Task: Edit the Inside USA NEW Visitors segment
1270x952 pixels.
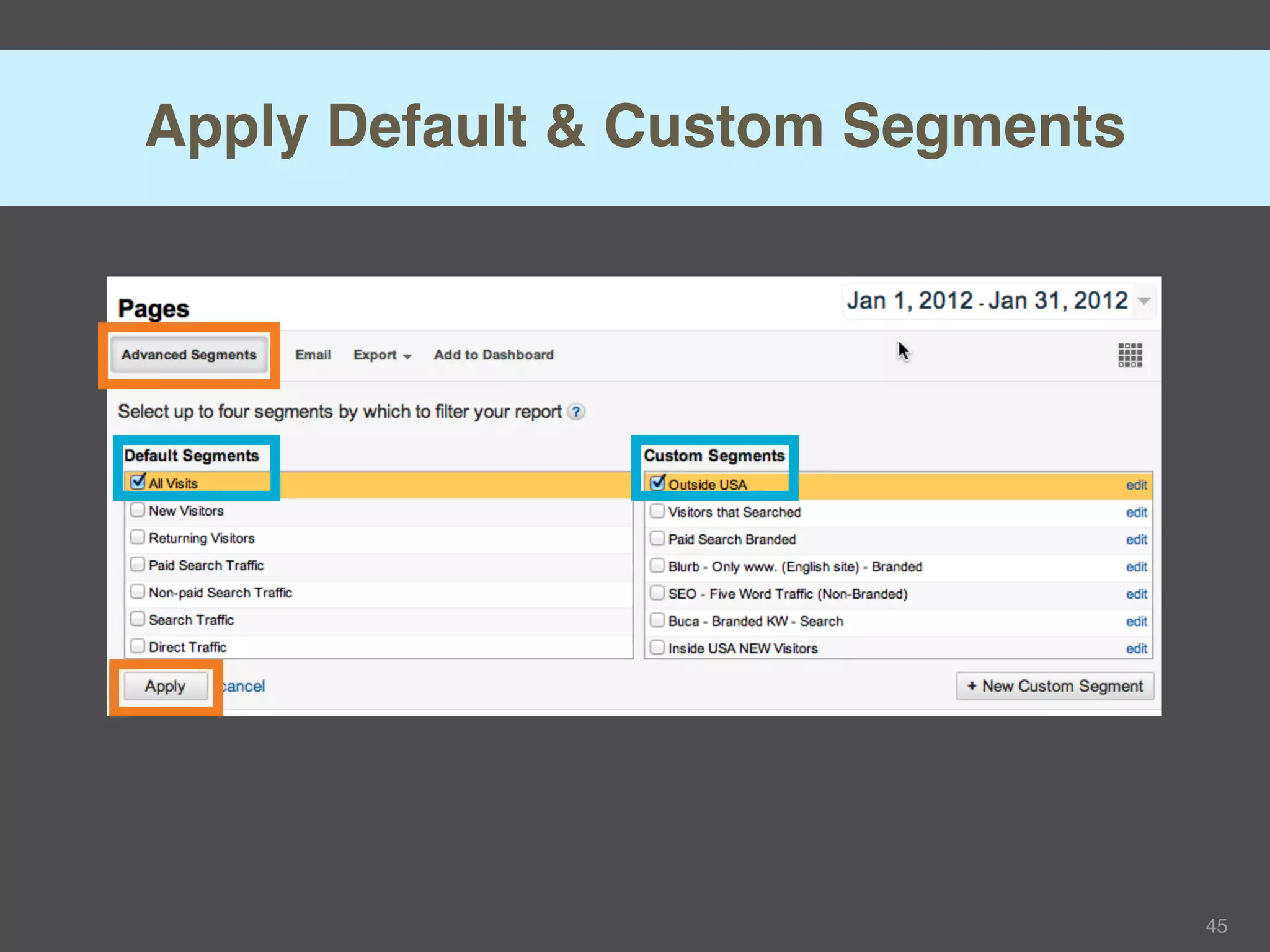Action: pos(1136,649)
